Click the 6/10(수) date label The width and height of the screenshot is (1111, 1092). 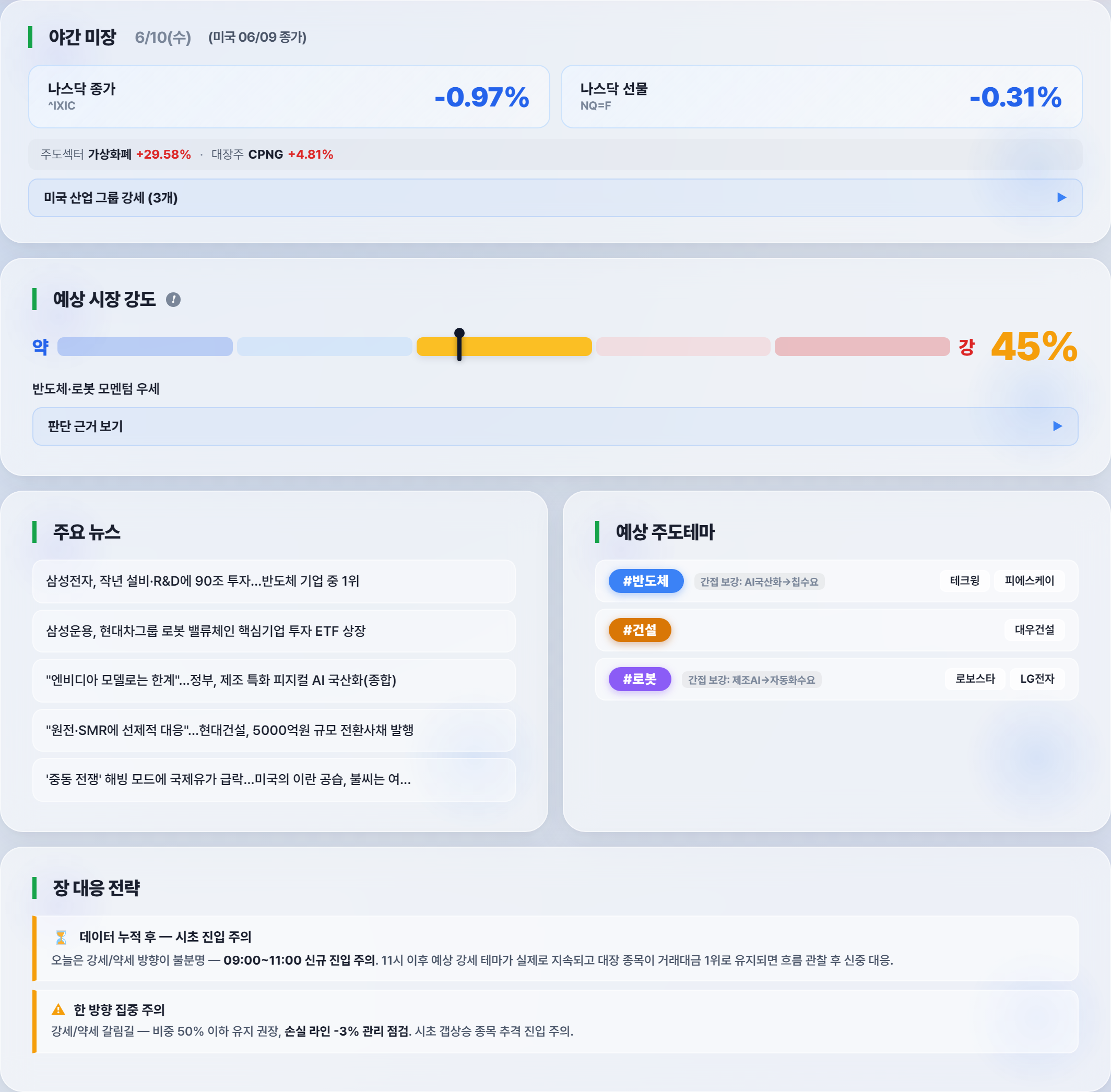coord(163,37)
